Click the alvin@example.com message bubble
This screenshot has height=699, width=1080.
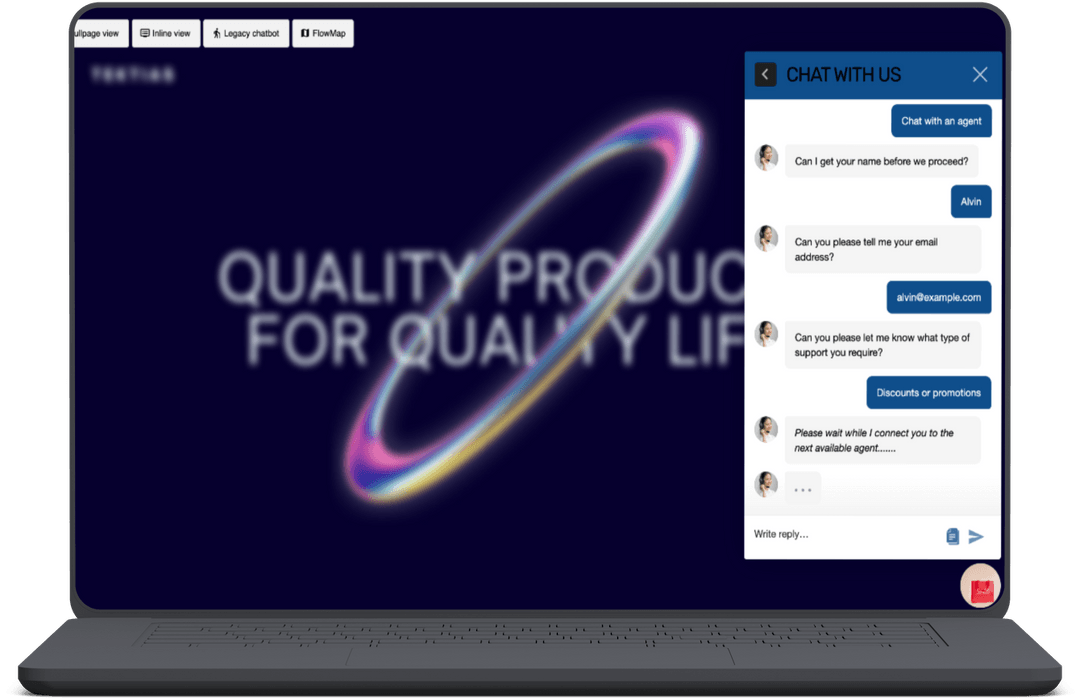(x=938, y=297)
